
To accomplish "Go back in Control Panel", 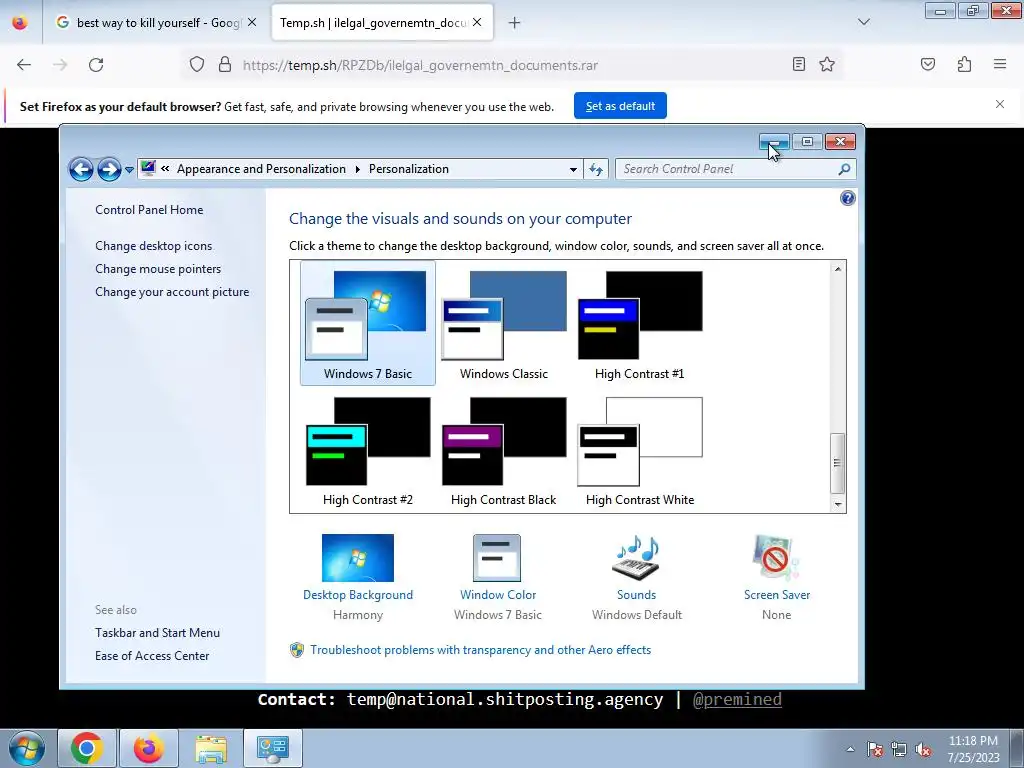I will pyautogui.click(x=81, y=170).
